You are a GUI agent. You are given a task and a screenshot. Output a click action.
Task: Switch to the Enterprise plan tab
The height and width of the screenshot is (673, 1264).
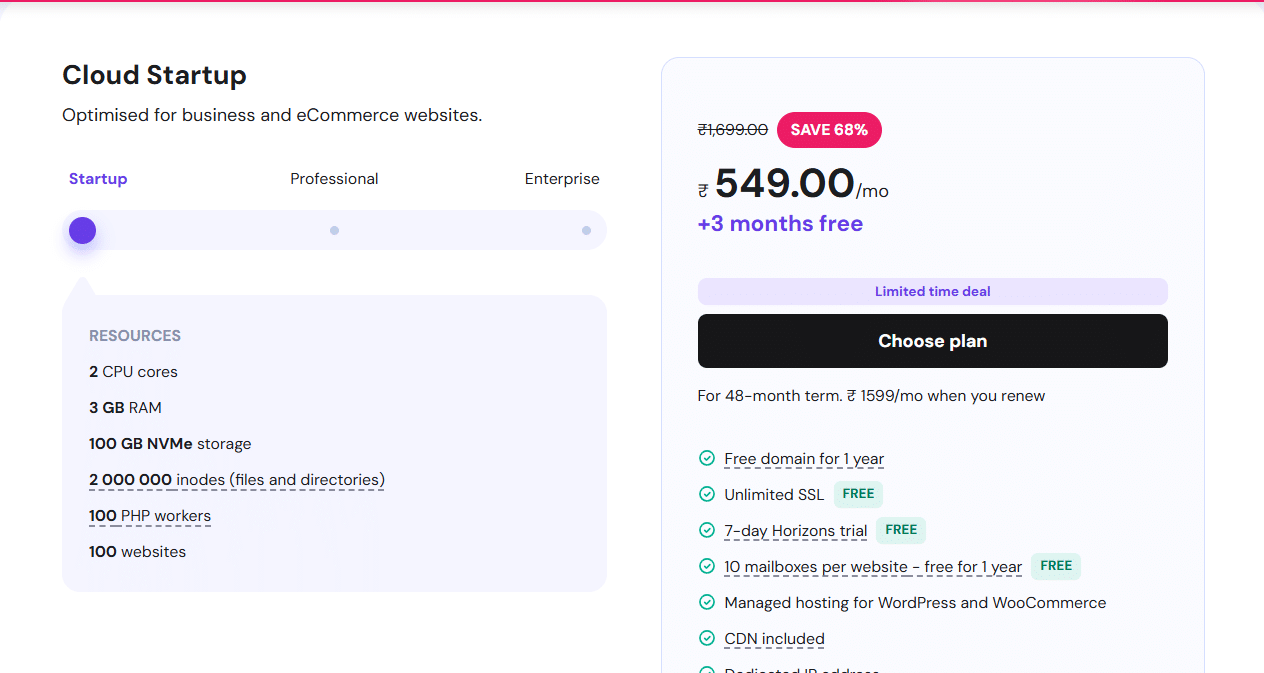point(562,178)
